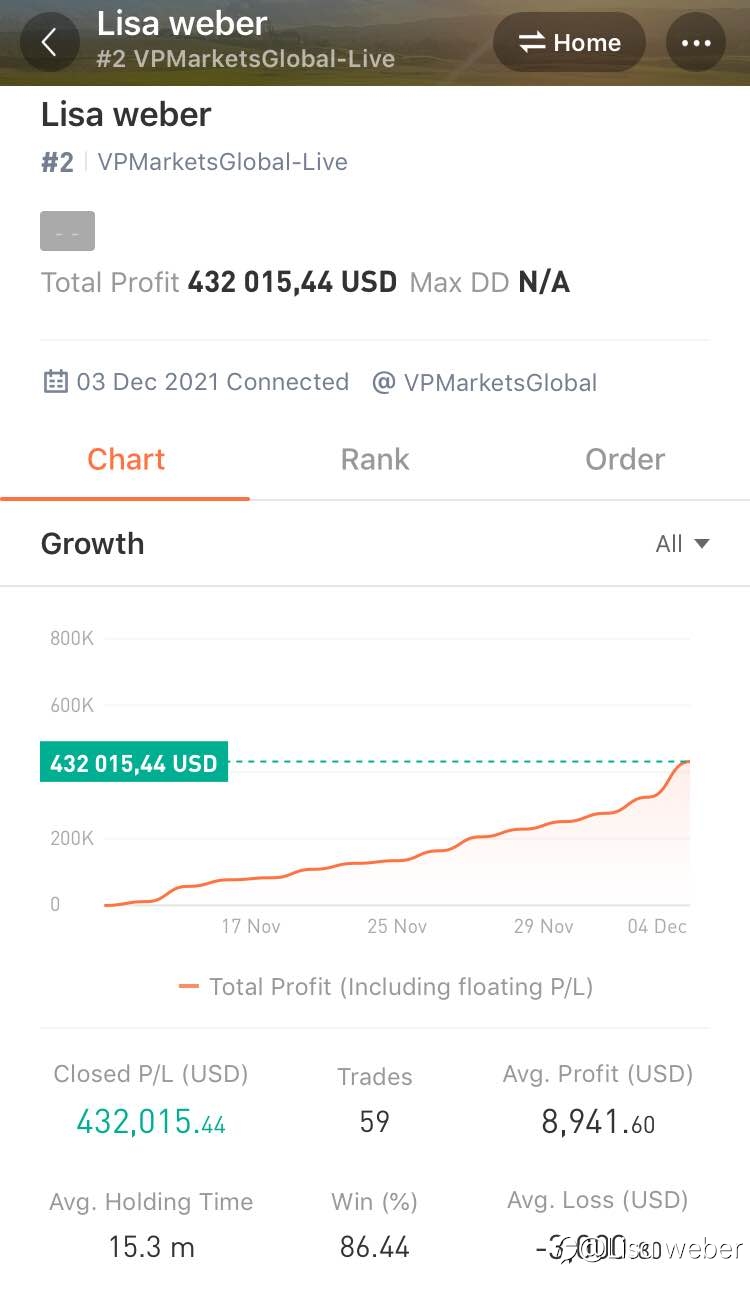This screenshot has height=1292, width=750.
Task: Tap the calendar icon next to 03 Dec 2021
Action: pyautogui.click(x=55, y=382)
